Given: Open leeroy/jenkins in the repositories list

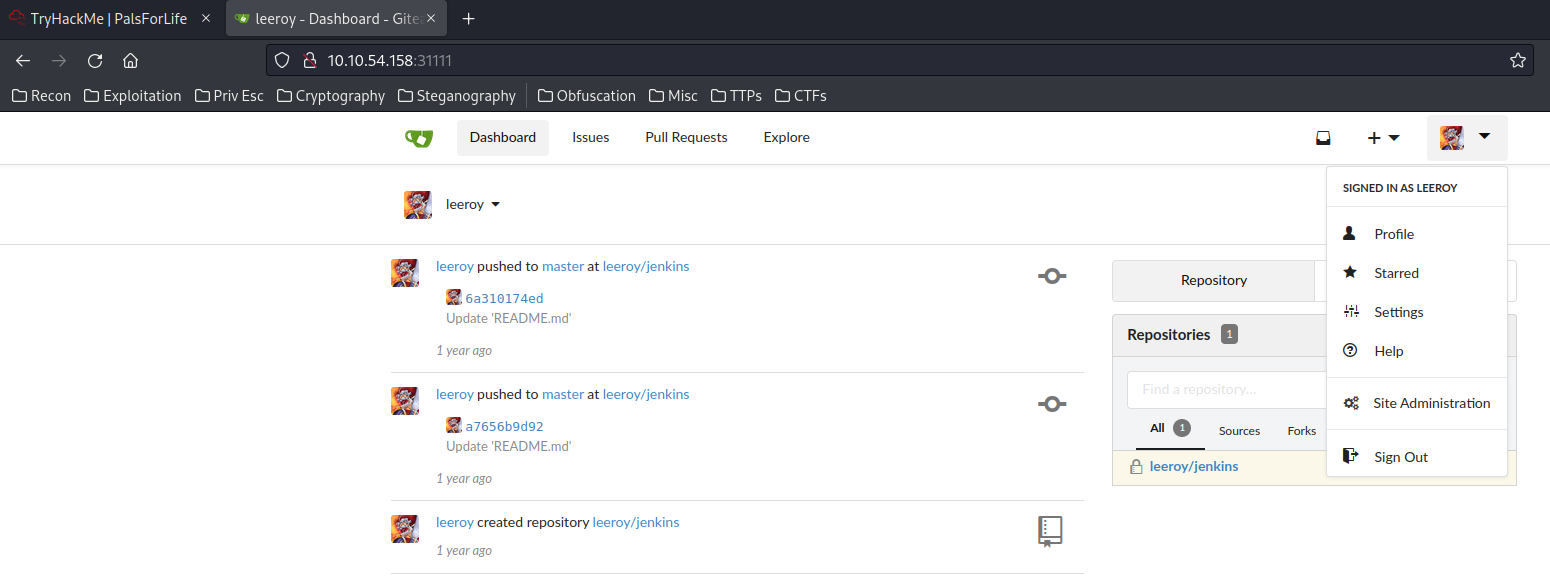Looking at the screenshot, I should (1194, 467).
